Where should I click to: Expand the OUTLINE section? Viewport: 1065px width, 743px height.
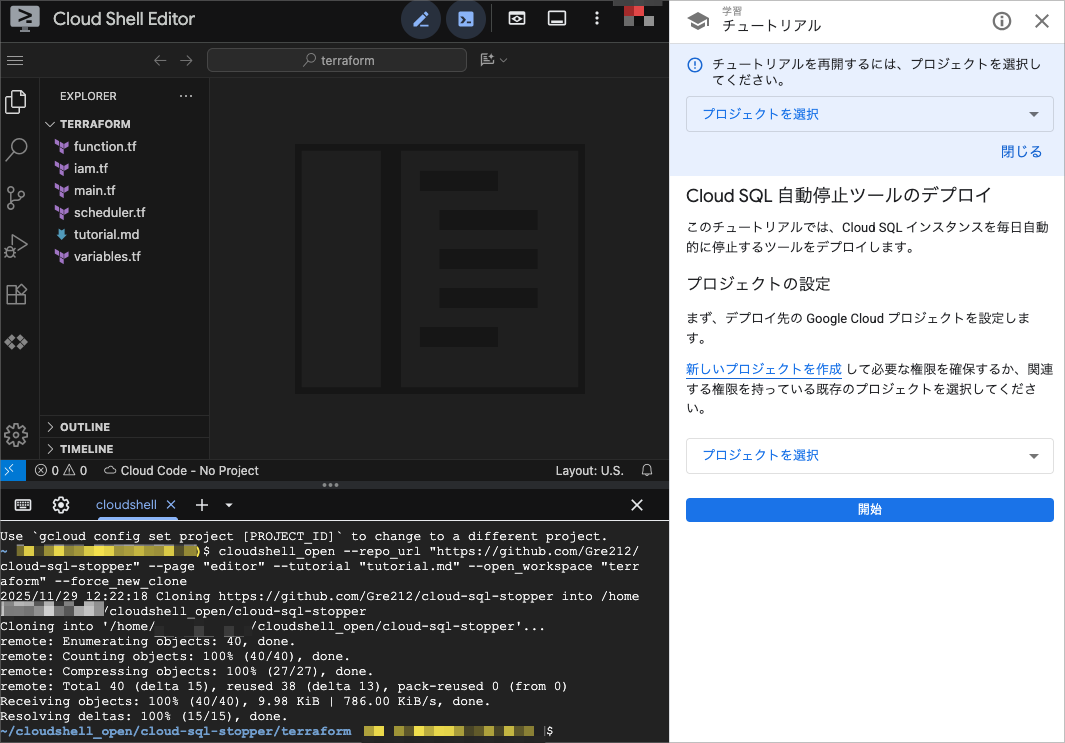(85, 427)
